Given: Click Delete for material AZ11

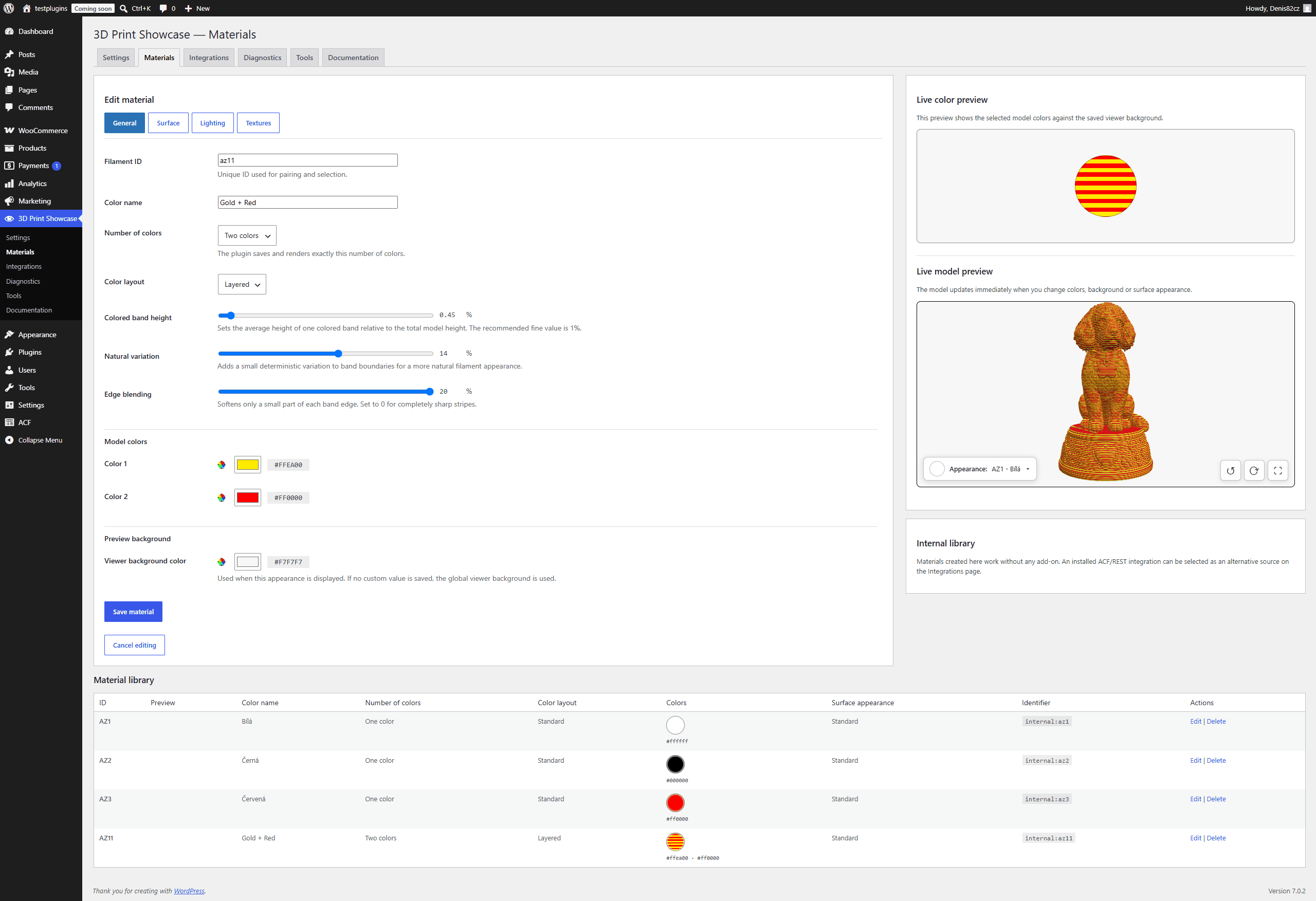Looking at the screenshot, I should coord(1216,838).
